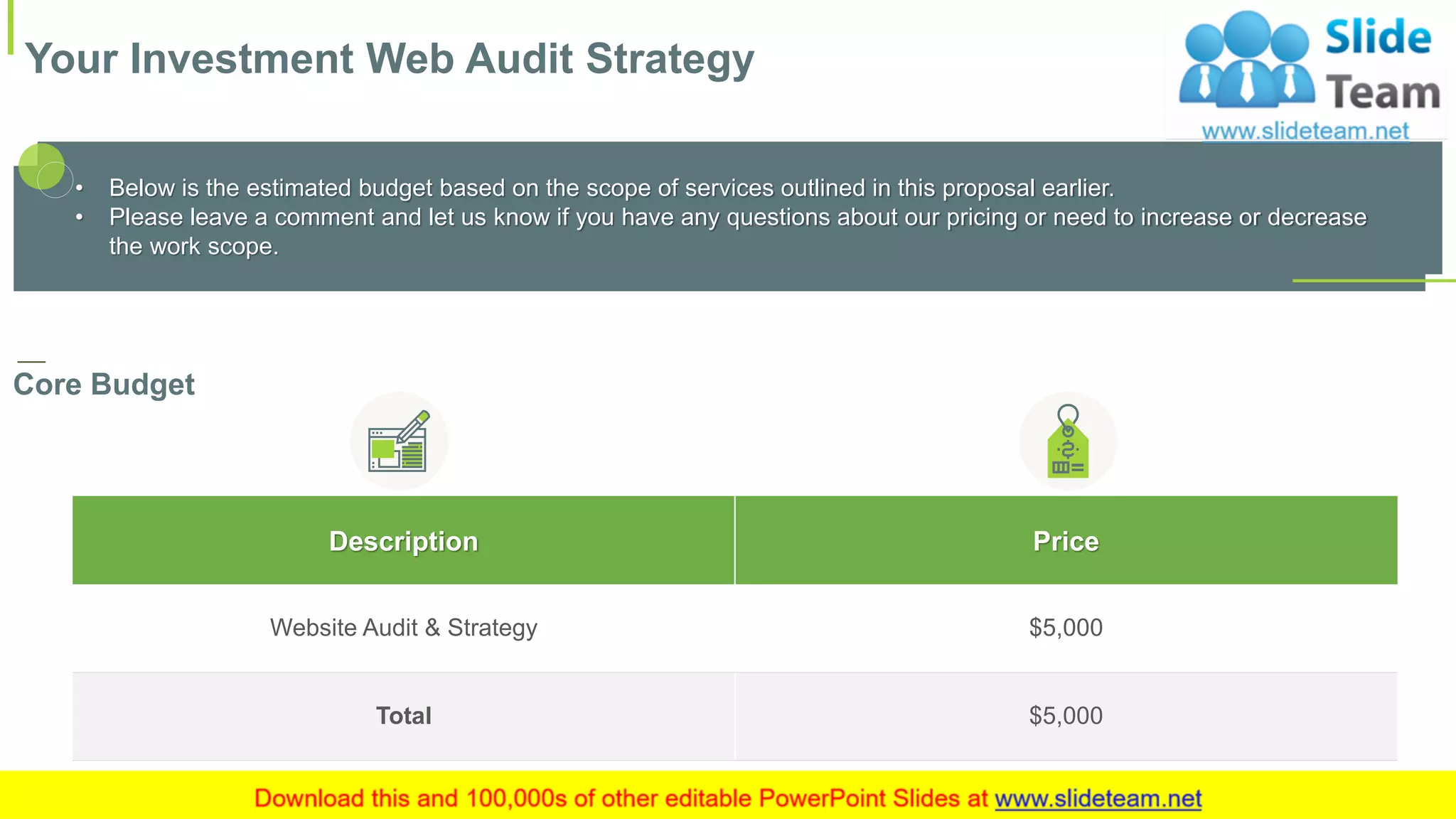Click the slide title Your Investment Web Audit Strategy
The width and height of the screenshot is (1456, 819).
(x=390, y=59)
